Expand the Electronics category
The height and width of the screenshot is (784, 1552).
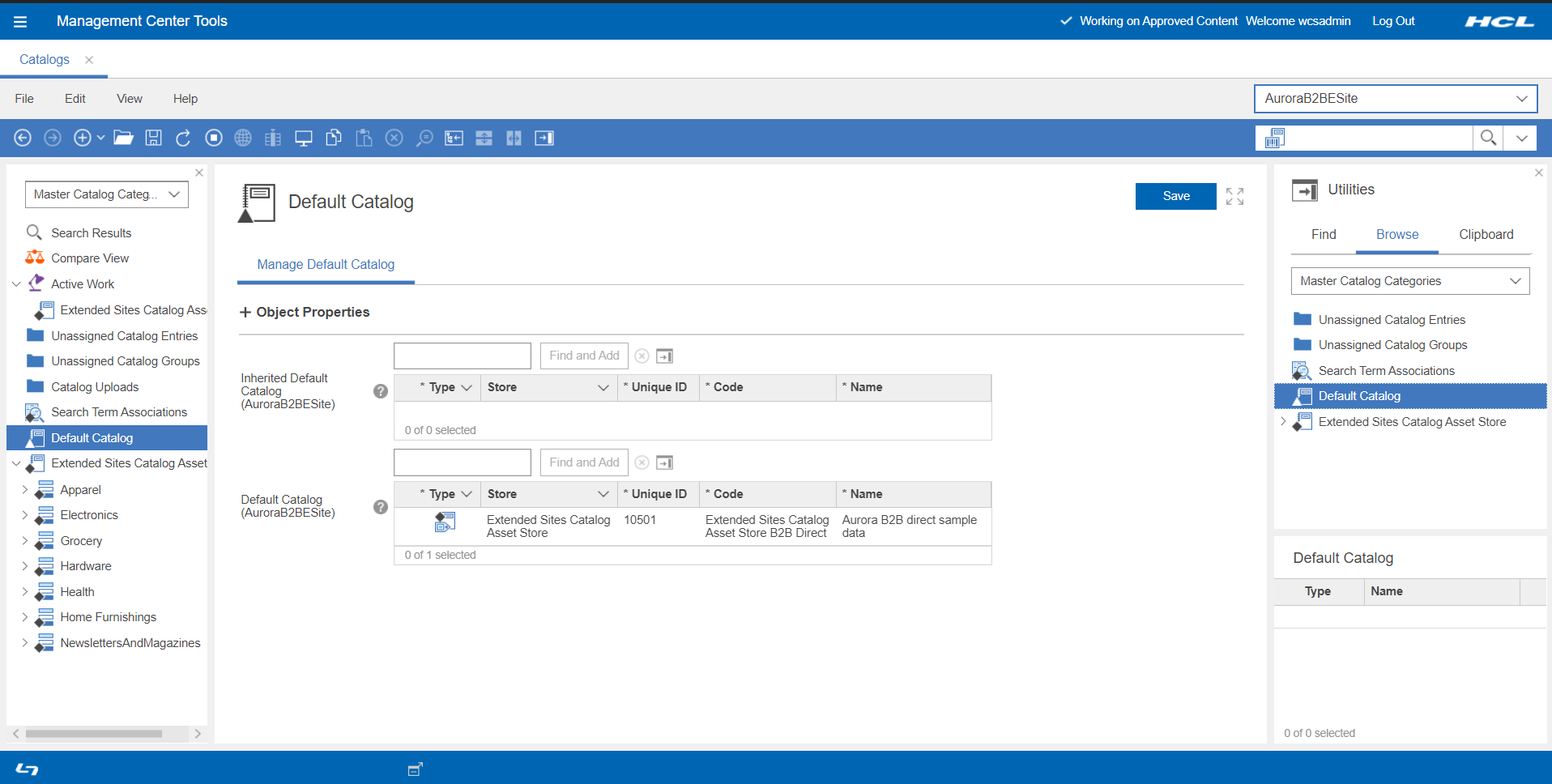click(25, 515)
